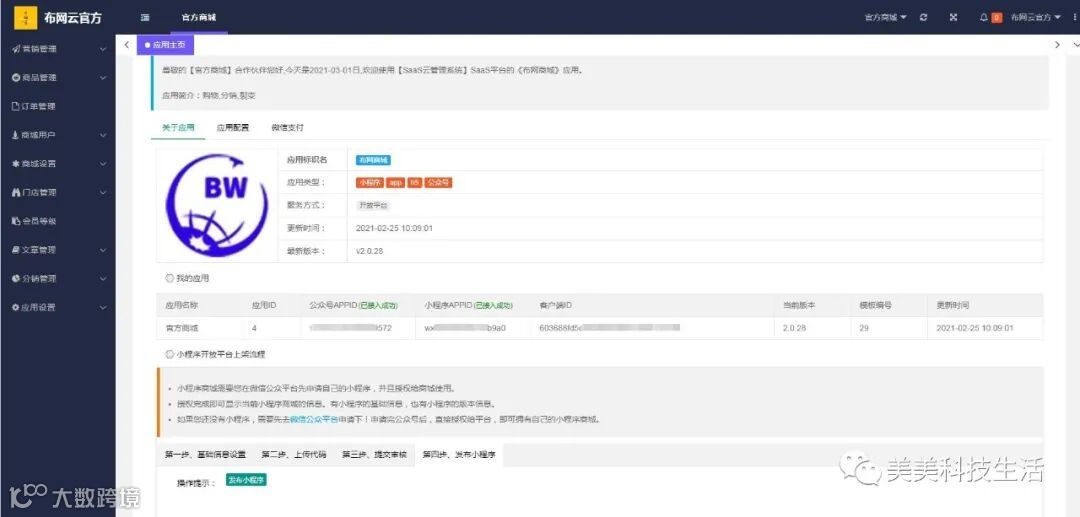Select the 官方商城 top navigation tab
This screenshot has height=517, width=1080.
pyautogui.click(x=199, y=18)
